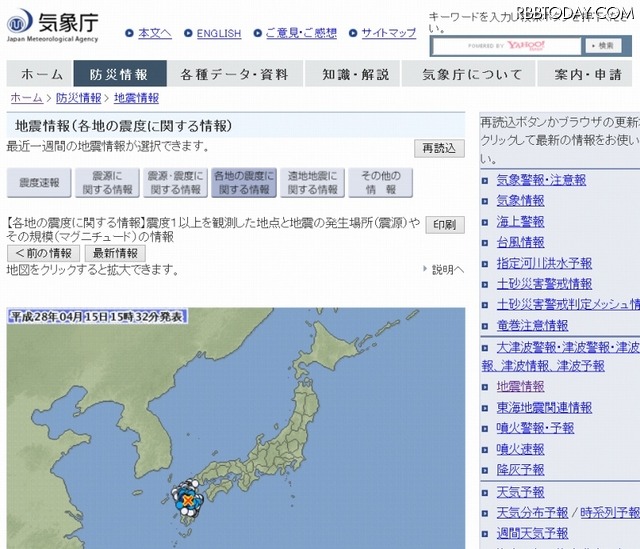Open 天気分布予報 sidebar link
The width and height of the screenshot is (640, 549).
(532, 512)
